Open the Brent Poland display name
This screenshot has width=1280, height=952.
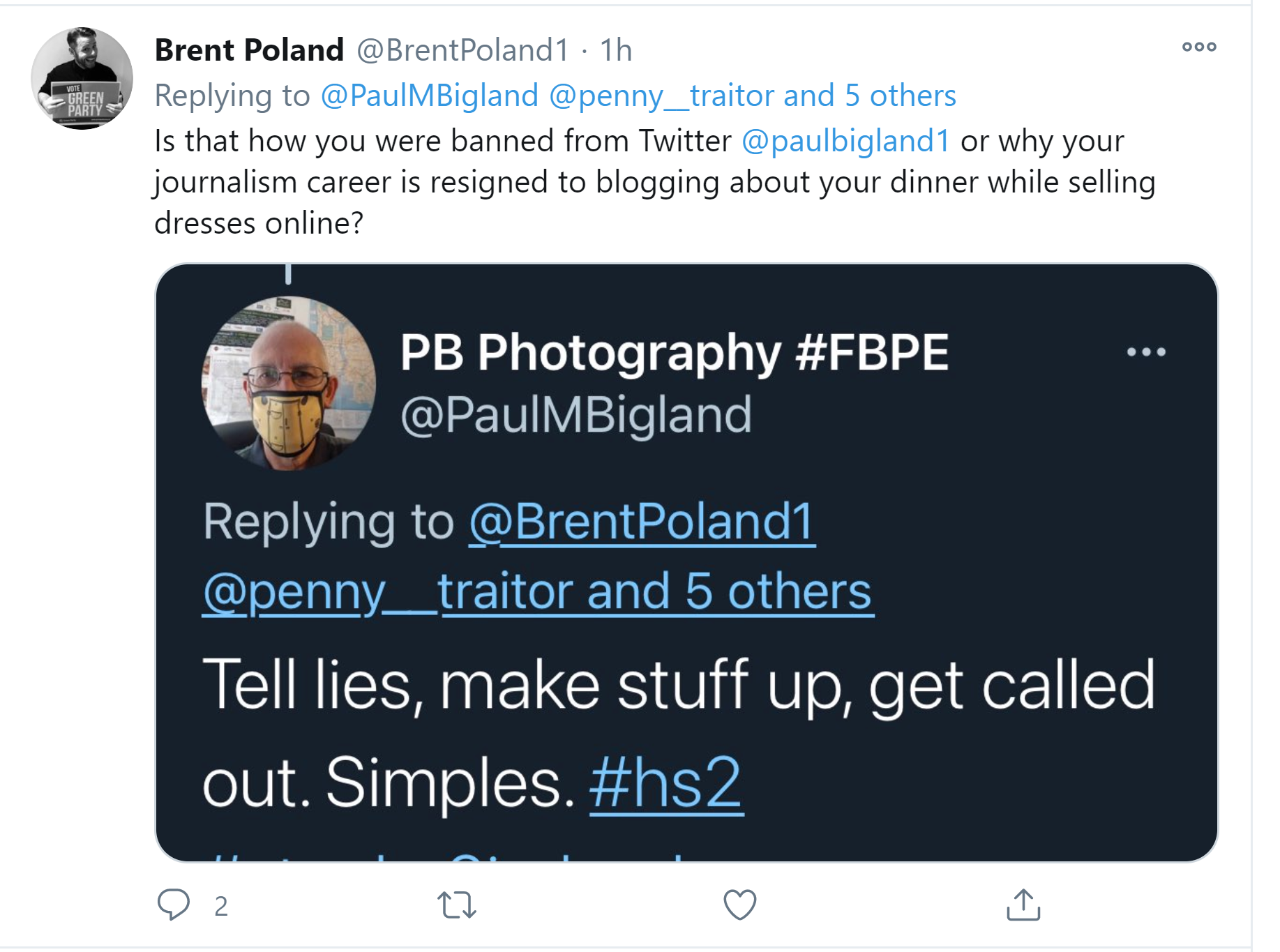[249, 50]
